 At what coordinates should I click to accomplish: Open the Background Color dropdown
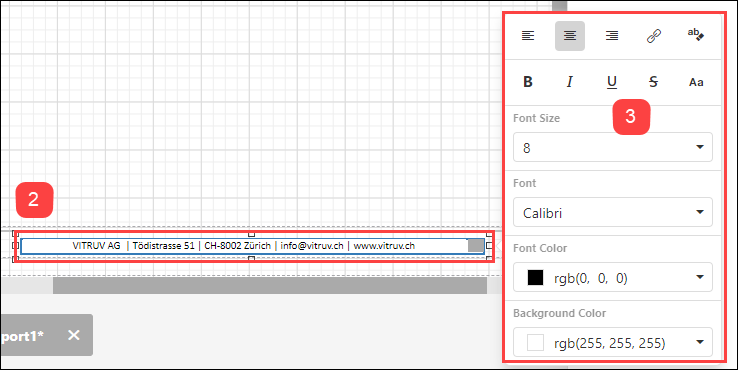click(613, 343)
